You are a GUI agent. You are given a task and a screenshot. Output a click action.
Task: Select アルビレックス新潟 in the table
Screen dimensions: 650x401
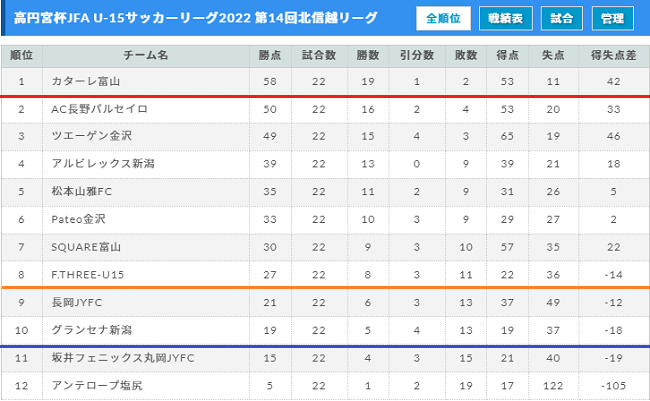coord(103,164)
